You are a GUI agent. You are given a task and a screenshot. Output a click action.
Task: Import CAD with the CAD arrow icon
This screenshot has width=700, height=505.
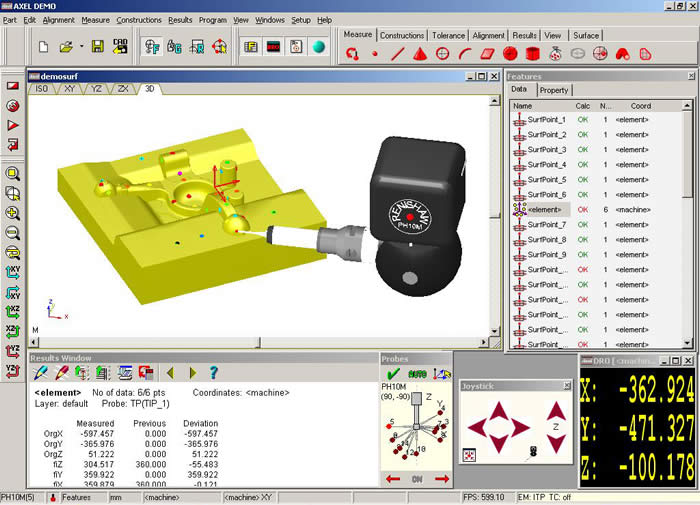pos(120,46)
